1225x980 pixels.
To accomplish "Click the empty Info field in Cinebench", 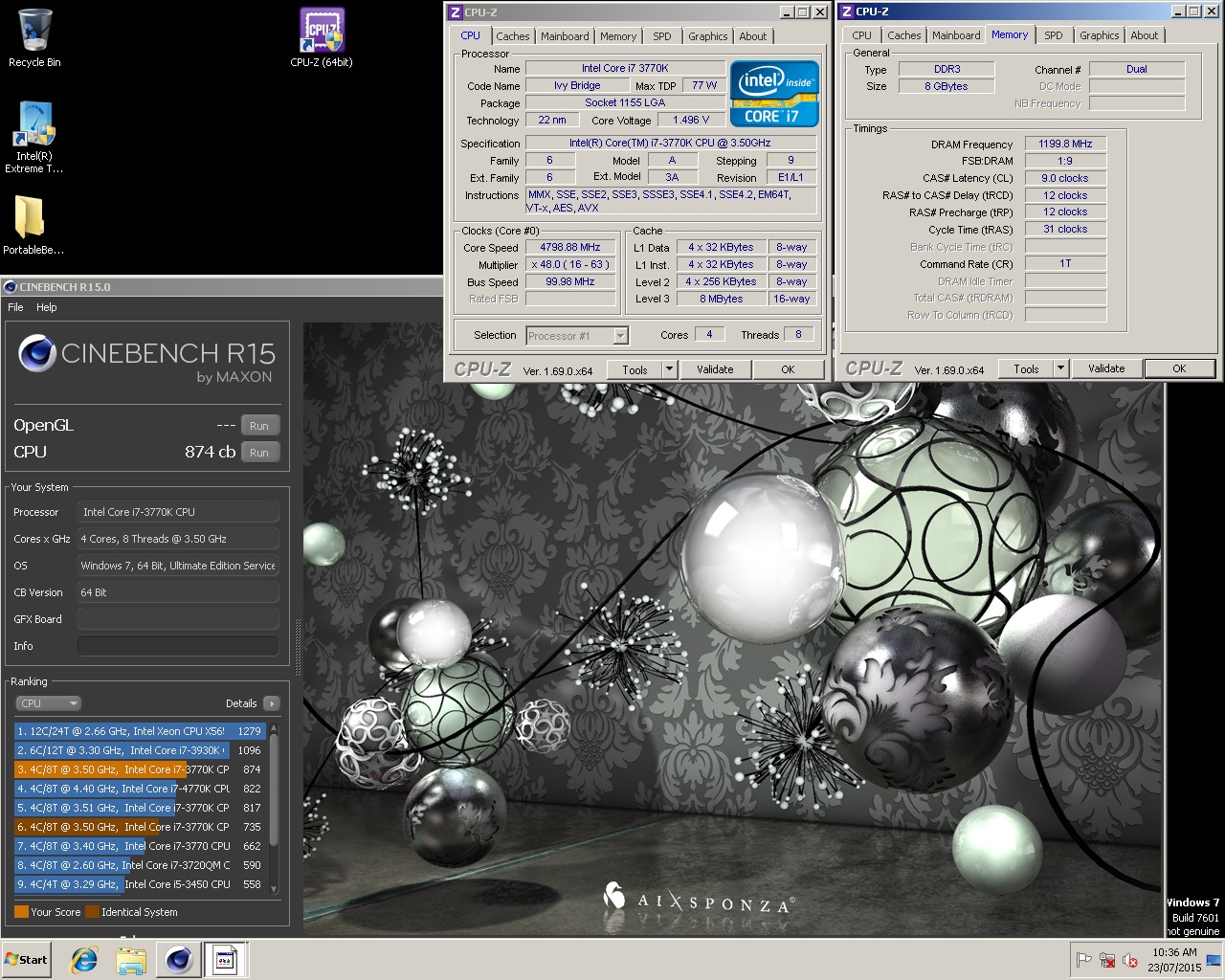I will [x=178, y=646].
